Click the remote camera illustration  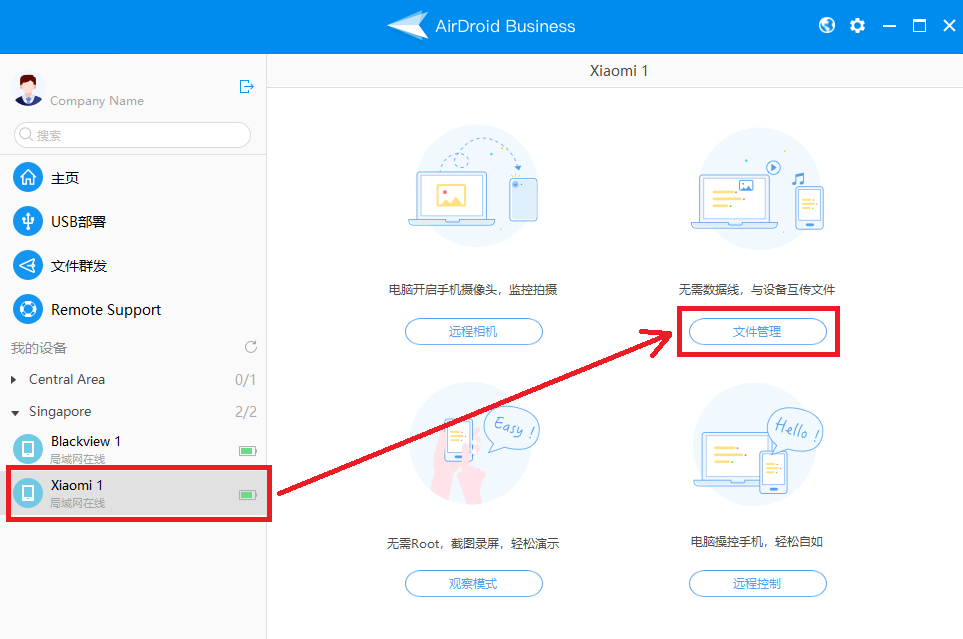coord(474,186)
